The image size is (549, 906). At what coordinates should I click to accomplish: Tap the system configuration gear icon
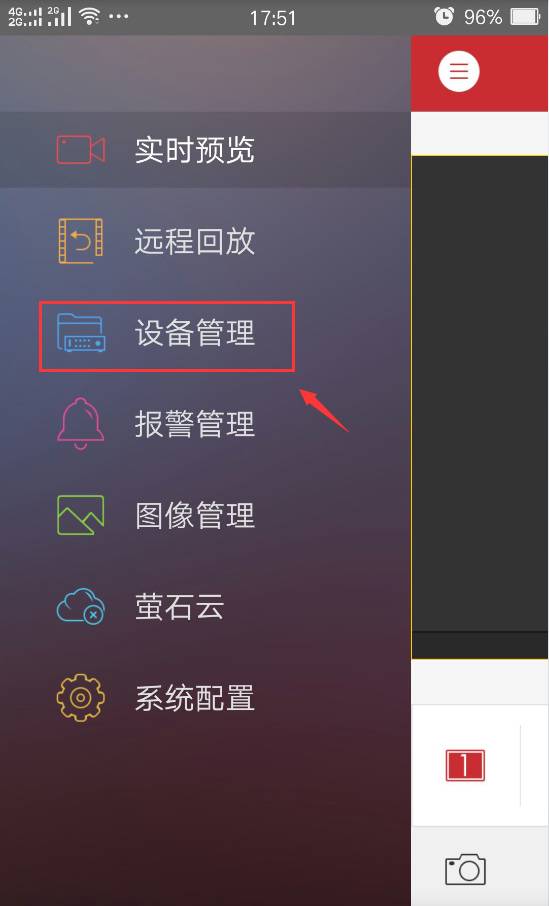click(x=80, y=697)
